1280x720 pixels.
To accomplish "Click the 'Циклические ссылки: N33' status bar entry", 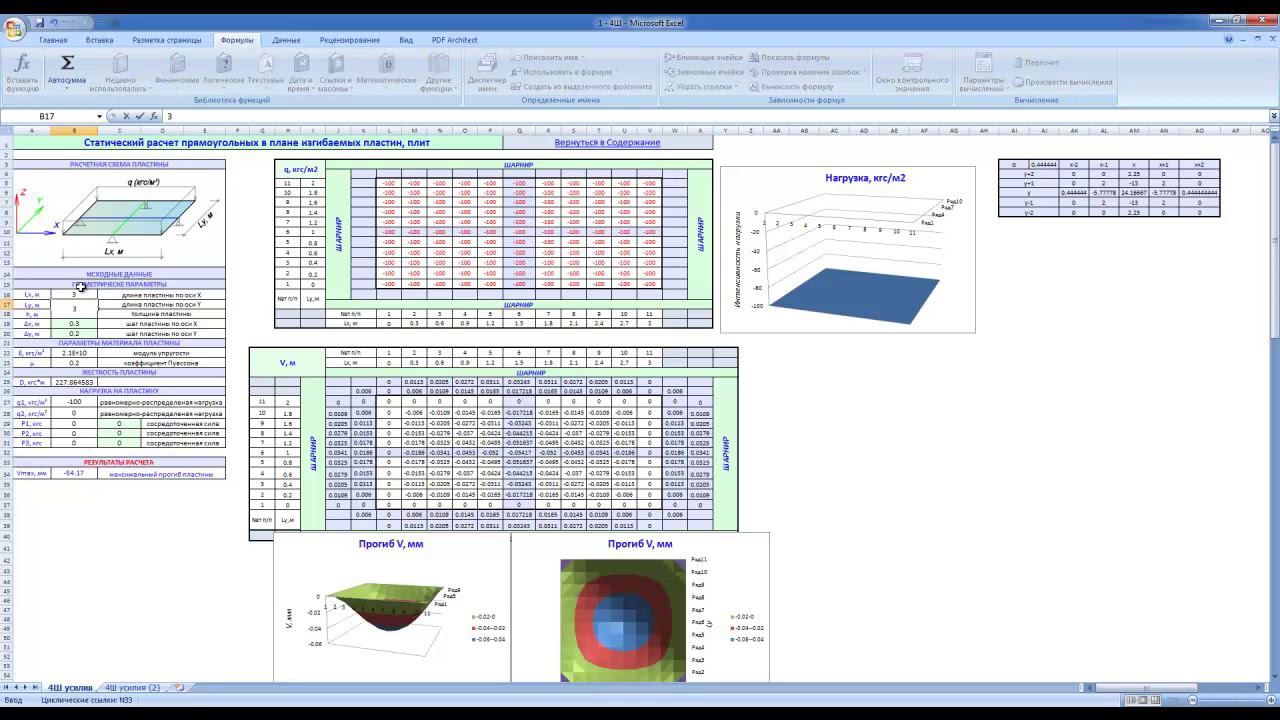I will pos(86,701).
